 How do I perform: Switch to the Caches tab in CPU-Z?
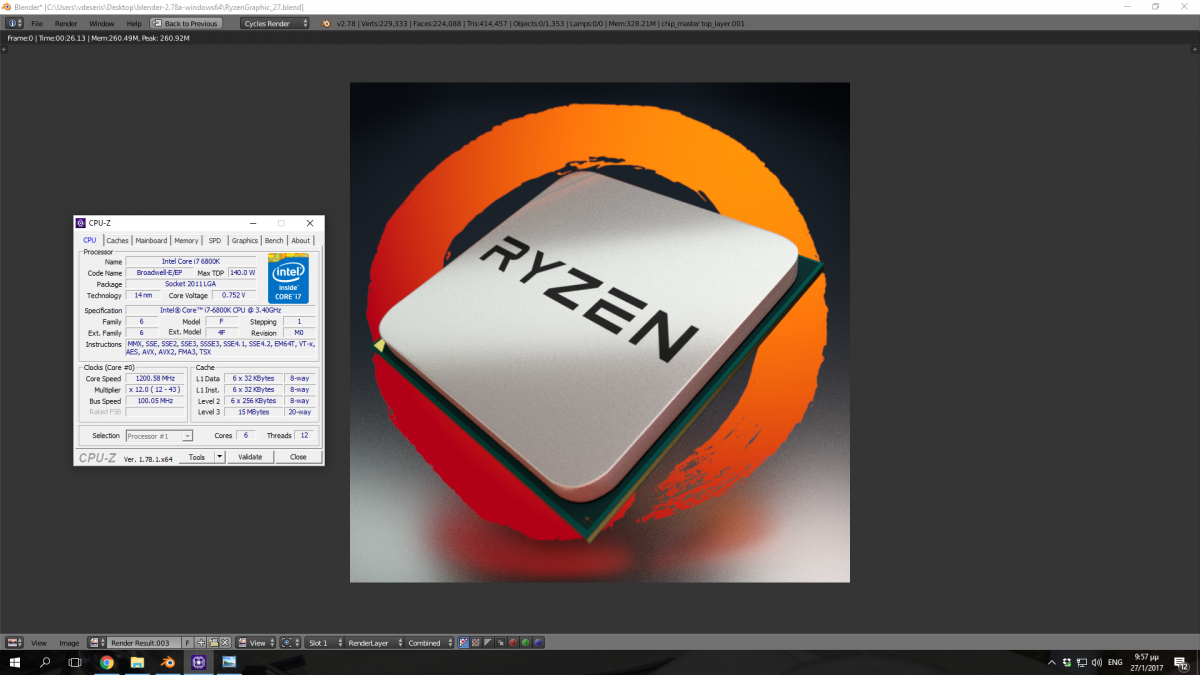click(118, 240)
